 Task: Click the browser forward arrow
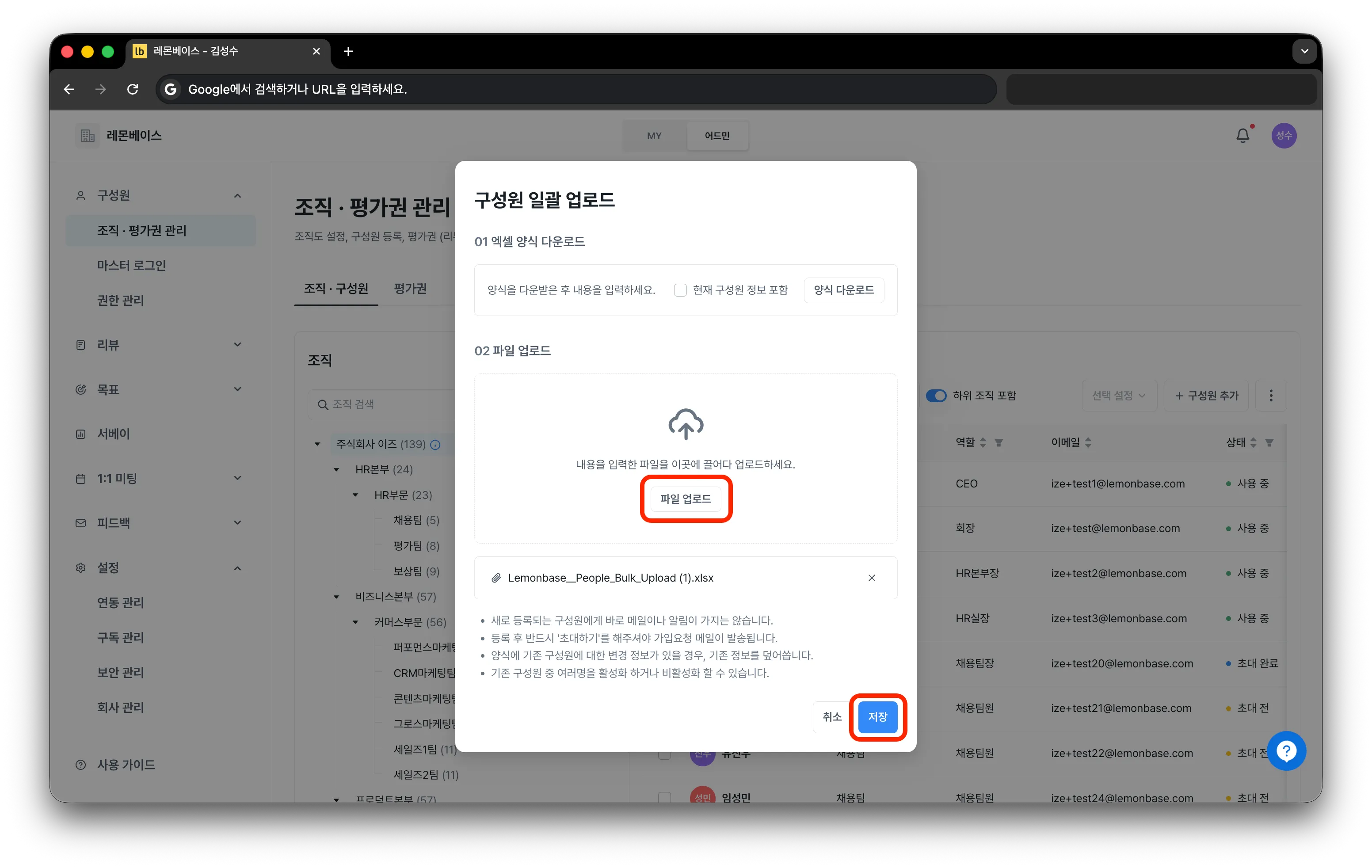pos(100,89)
